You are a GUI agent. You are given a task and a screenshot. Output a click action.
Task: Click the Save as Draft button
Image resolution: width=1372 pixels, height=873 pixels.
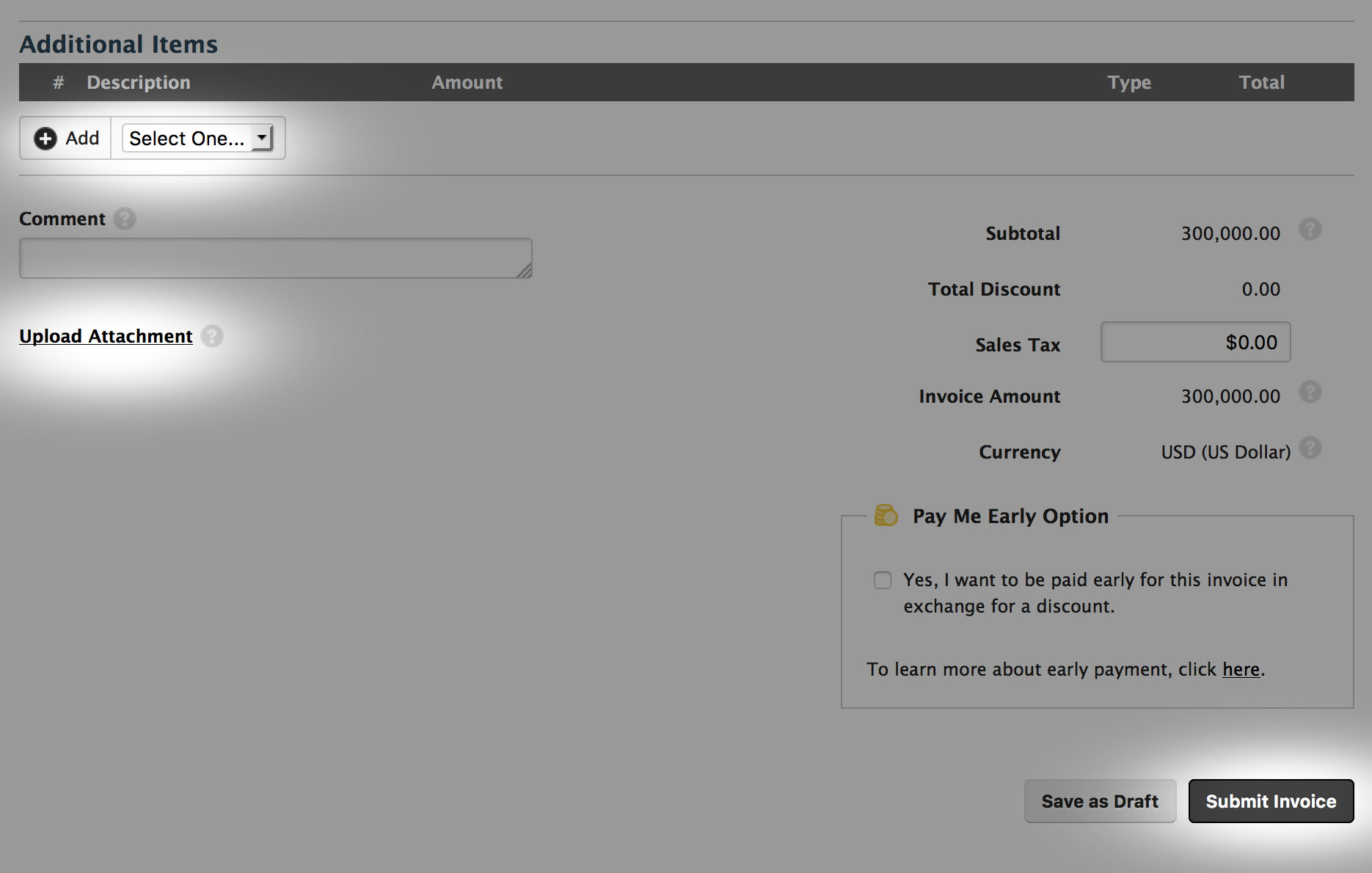[1100, 801]
